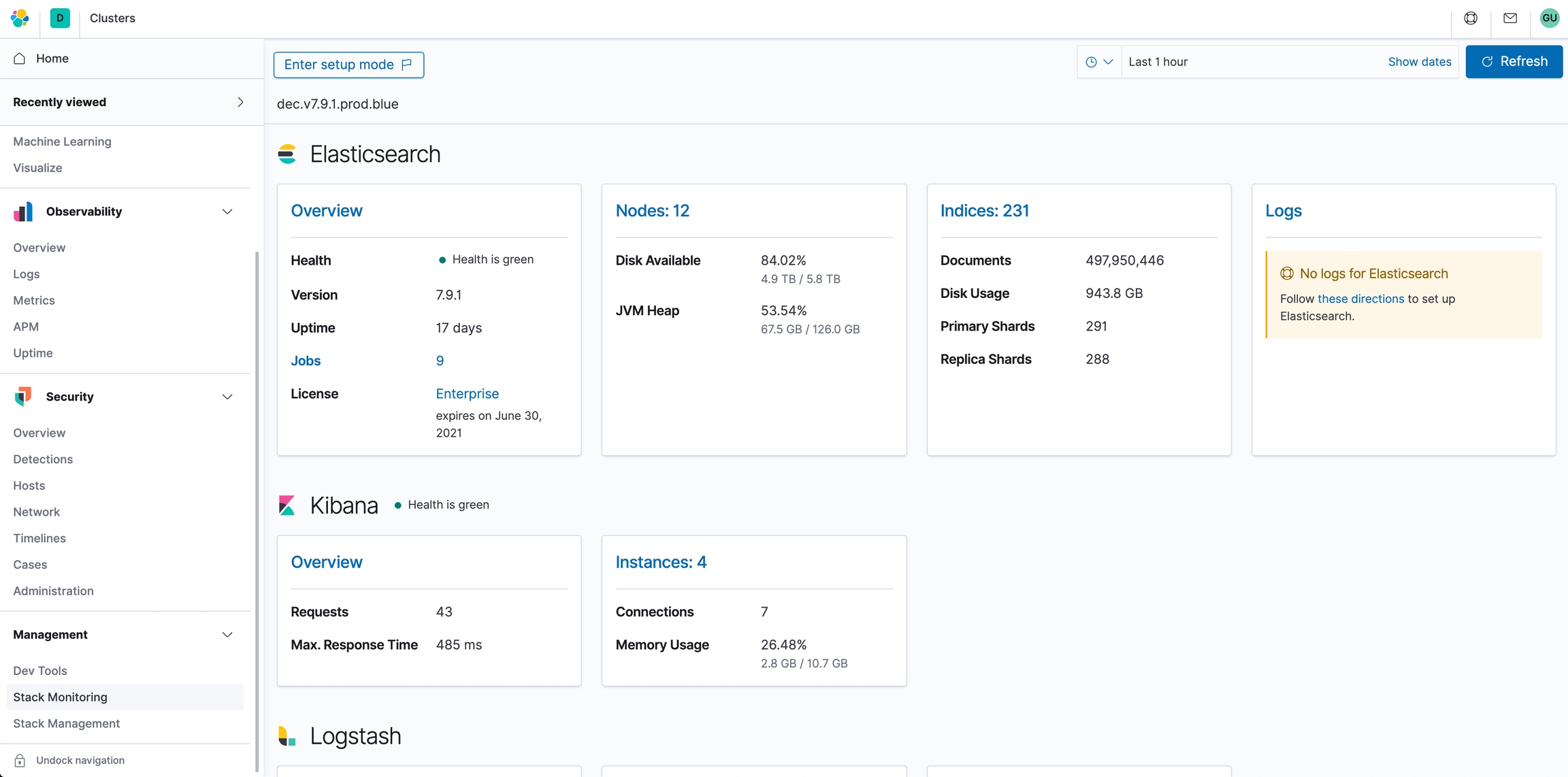Collapse the Security section chevron
This screenshot has height=777, width=1568.
pos(227,397)
